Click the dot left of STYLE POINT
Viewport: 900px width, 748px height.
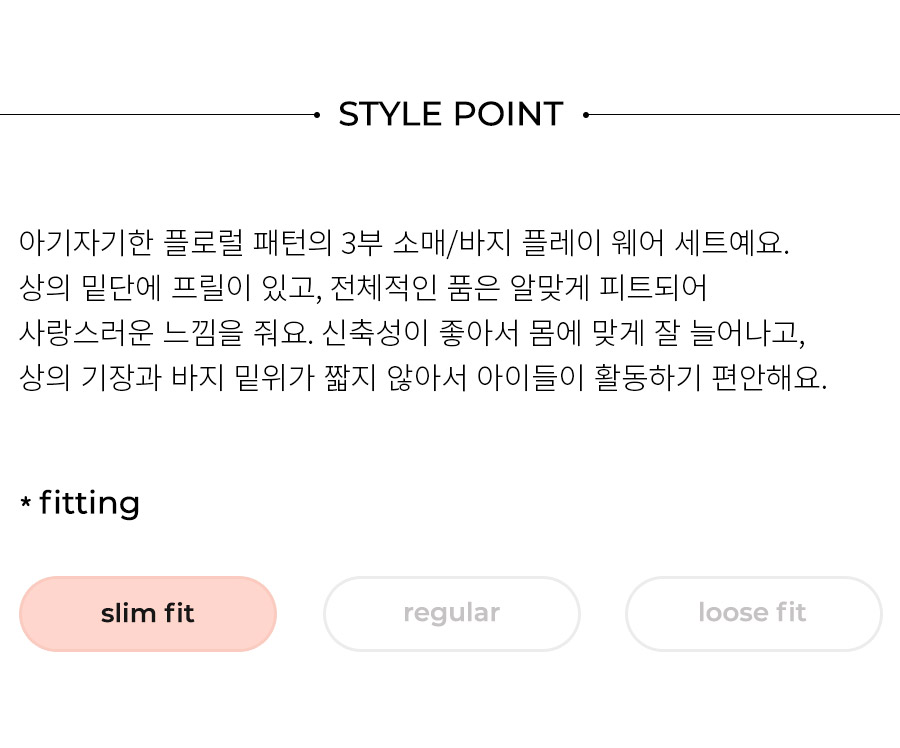(317, 115)
